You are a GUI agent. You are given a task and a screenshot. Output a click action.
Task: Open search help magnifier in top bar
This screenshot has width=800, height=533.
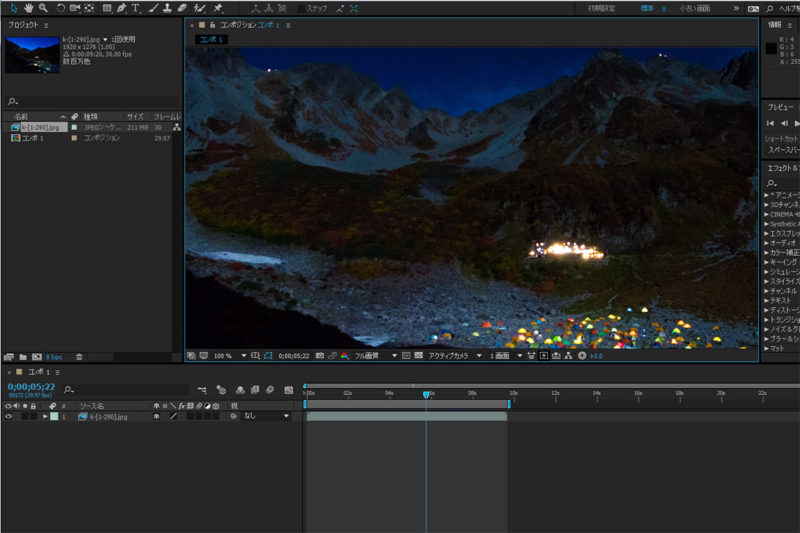[x=769, y=9]
